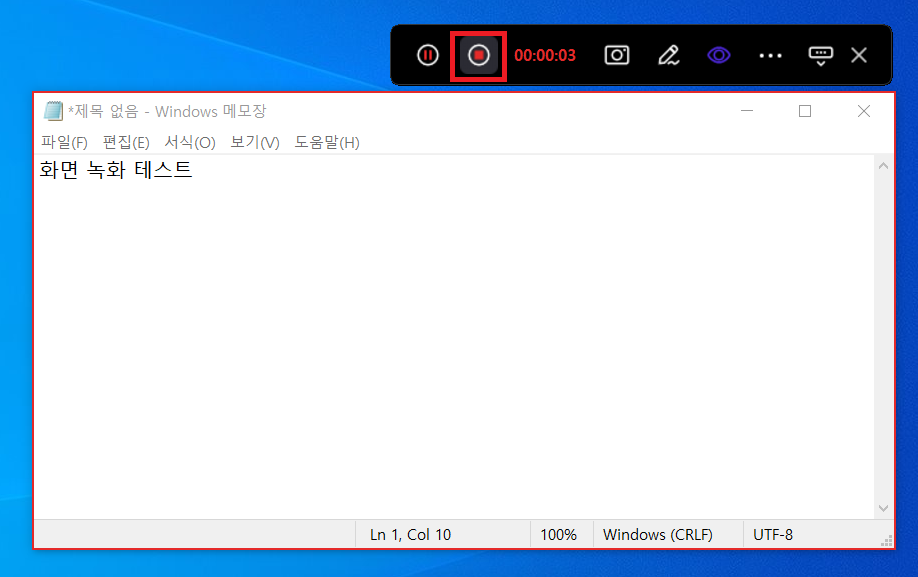Click the Notepad icon in the title bar

(53, 111)
